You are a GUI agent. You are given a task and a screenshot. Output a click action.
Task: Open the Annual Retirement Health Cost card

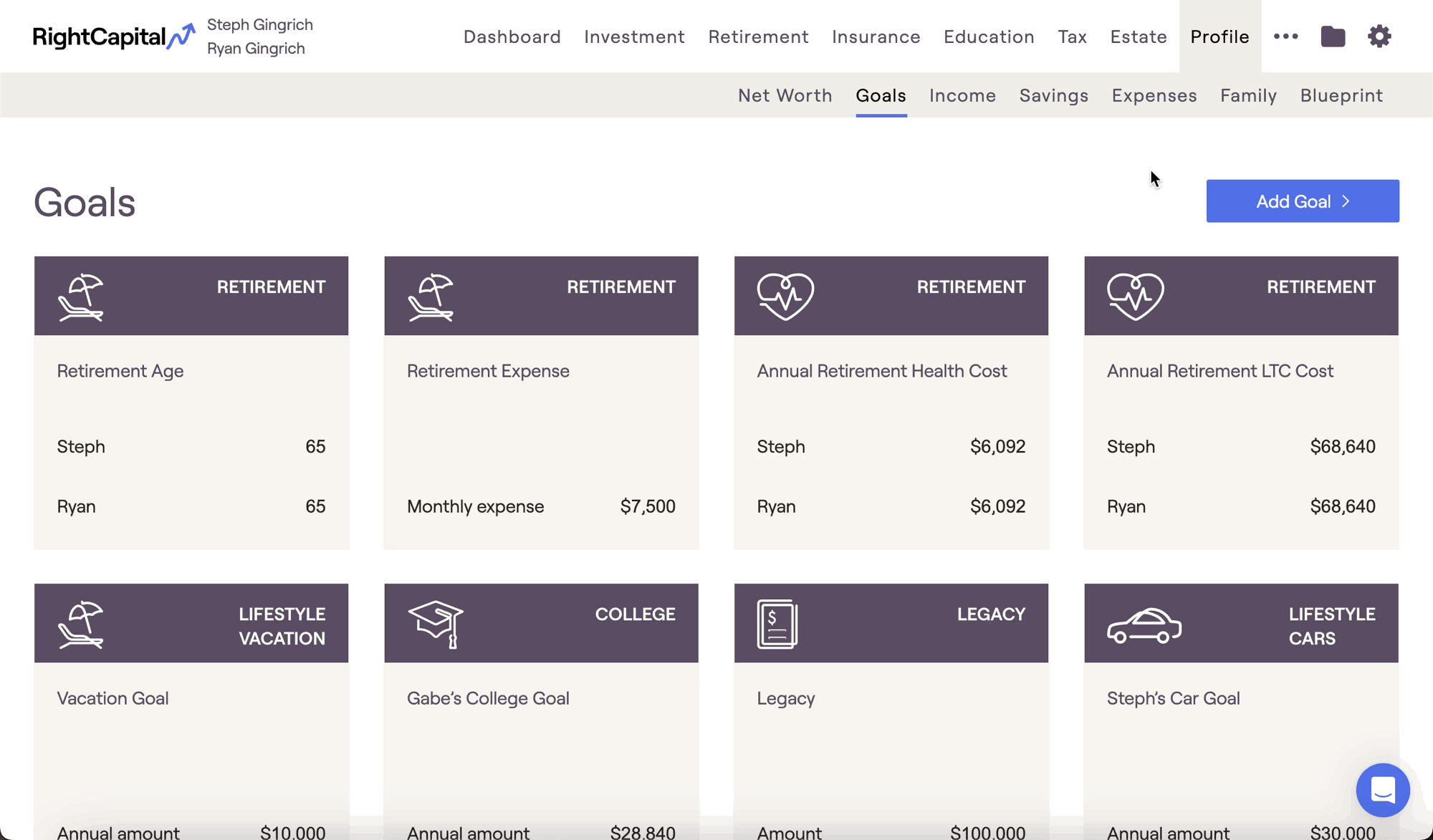coord(891,403)
